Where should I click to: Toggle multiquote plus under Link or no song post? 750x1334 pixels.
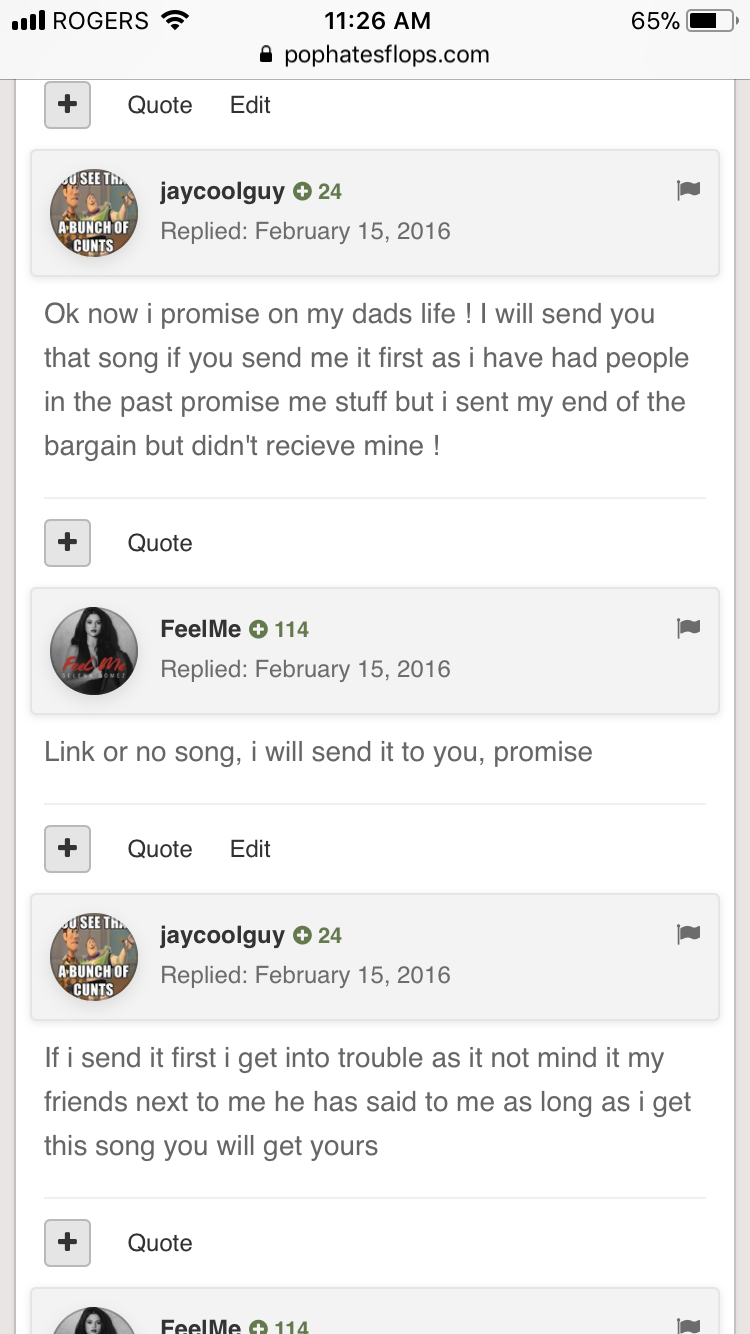[67, 848]
